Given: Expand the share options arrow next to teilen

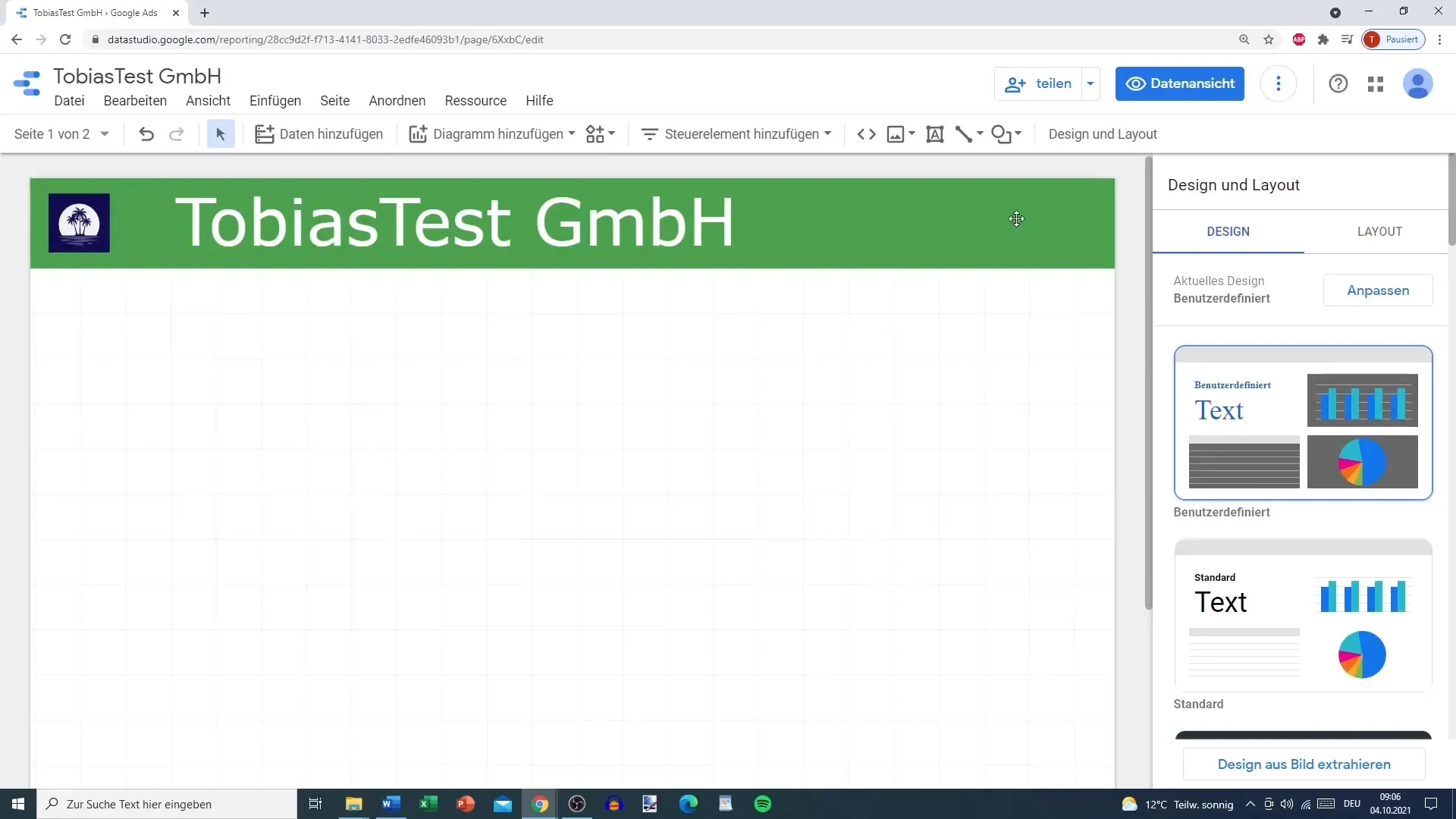Looking at the screenshot, I should pos(1090,83).
